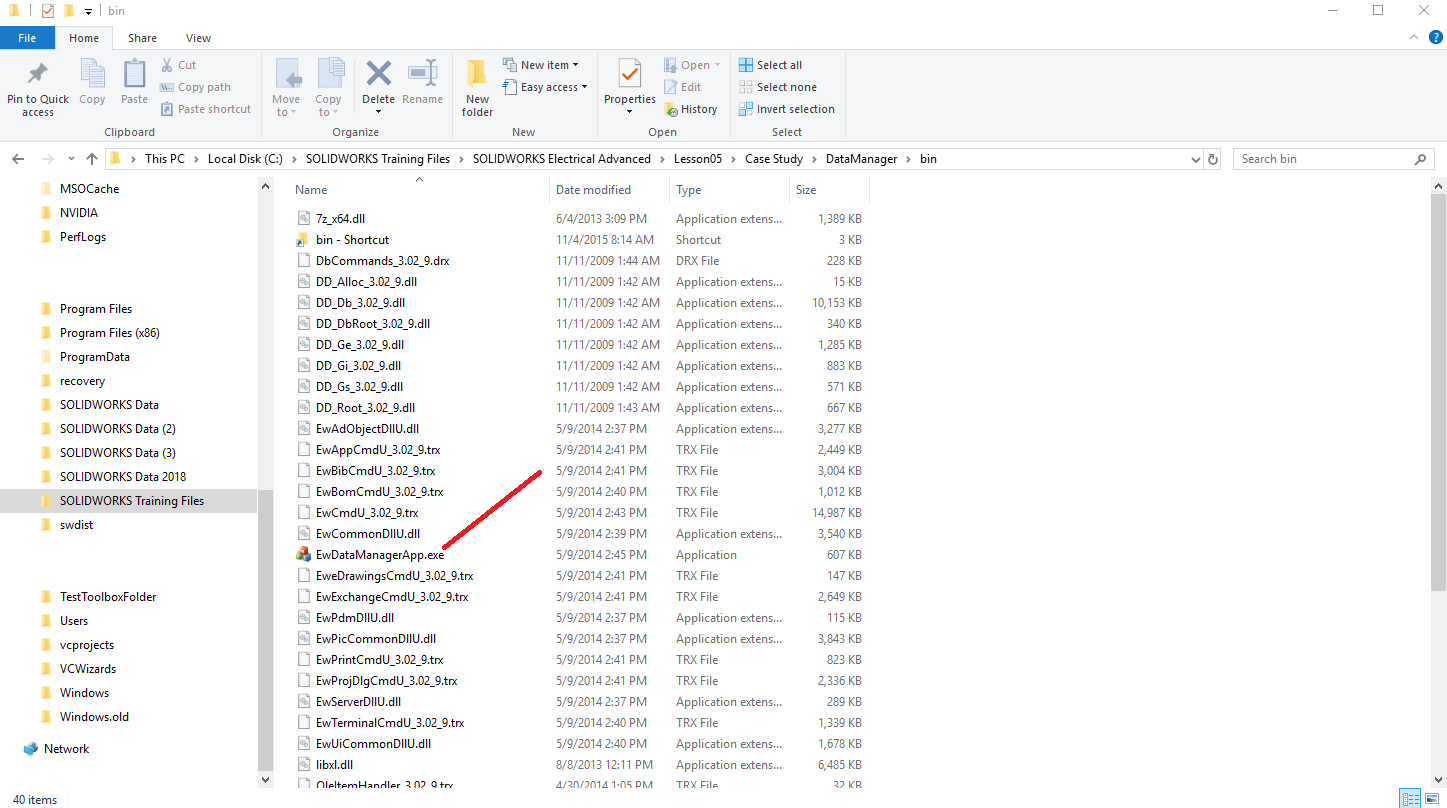The image size is (1447, 808).
Task: Open recent locations dropdown arrow
Action: pyautogui.click(x=70, y=159)
